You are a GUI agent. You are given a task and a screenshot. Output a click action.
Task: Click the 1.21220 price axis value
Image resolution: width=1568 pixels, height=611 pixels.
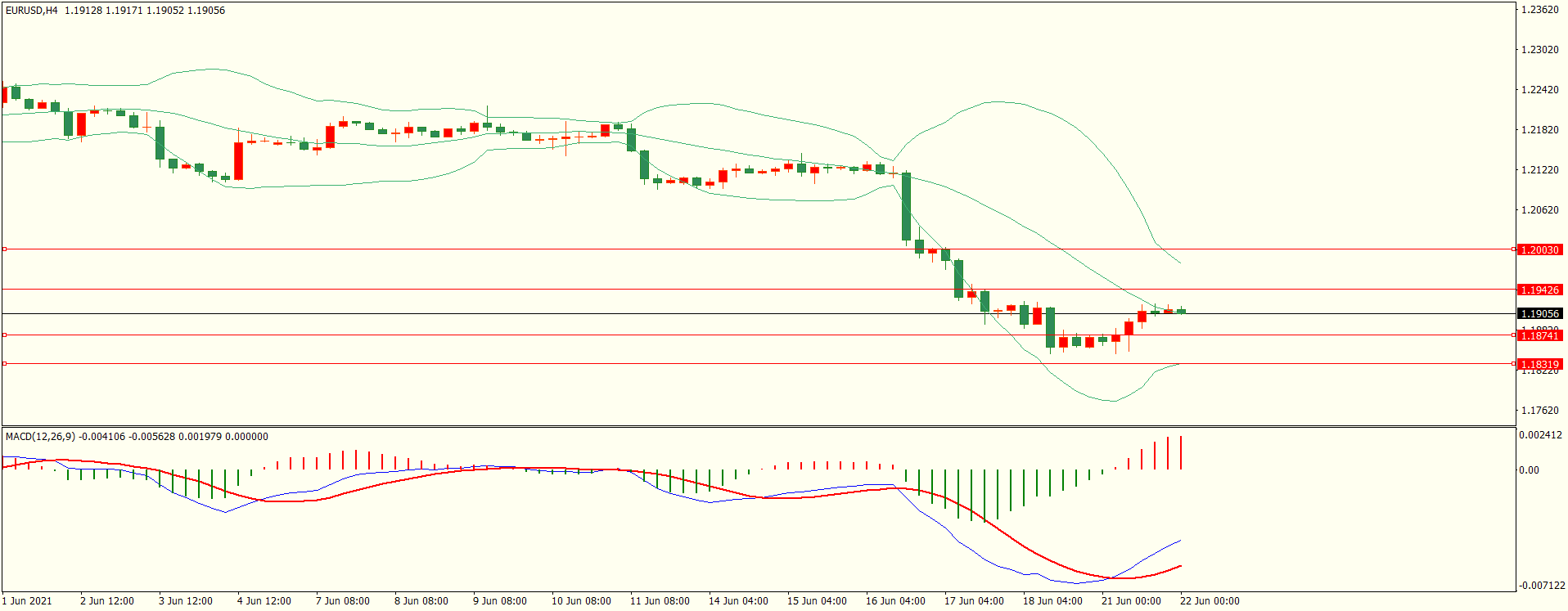pos(1539,170)
